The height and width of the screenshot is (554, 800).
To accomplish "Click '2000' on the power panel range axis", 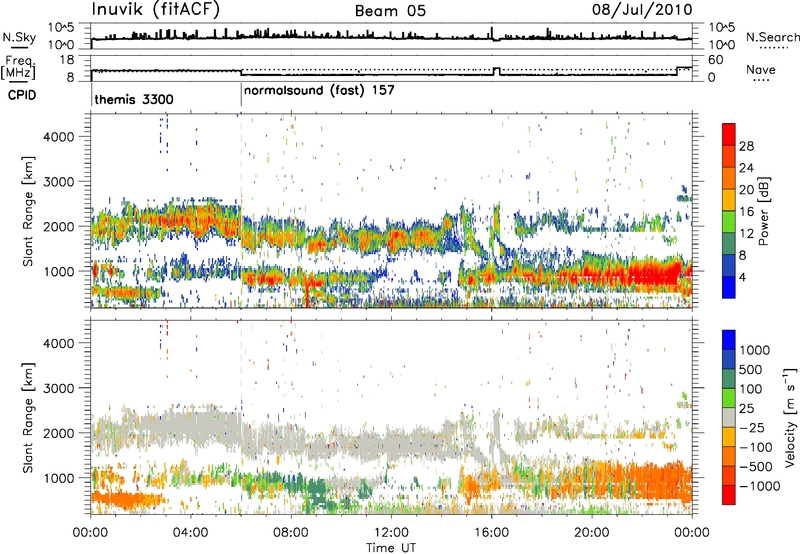I will click(58, 226).
